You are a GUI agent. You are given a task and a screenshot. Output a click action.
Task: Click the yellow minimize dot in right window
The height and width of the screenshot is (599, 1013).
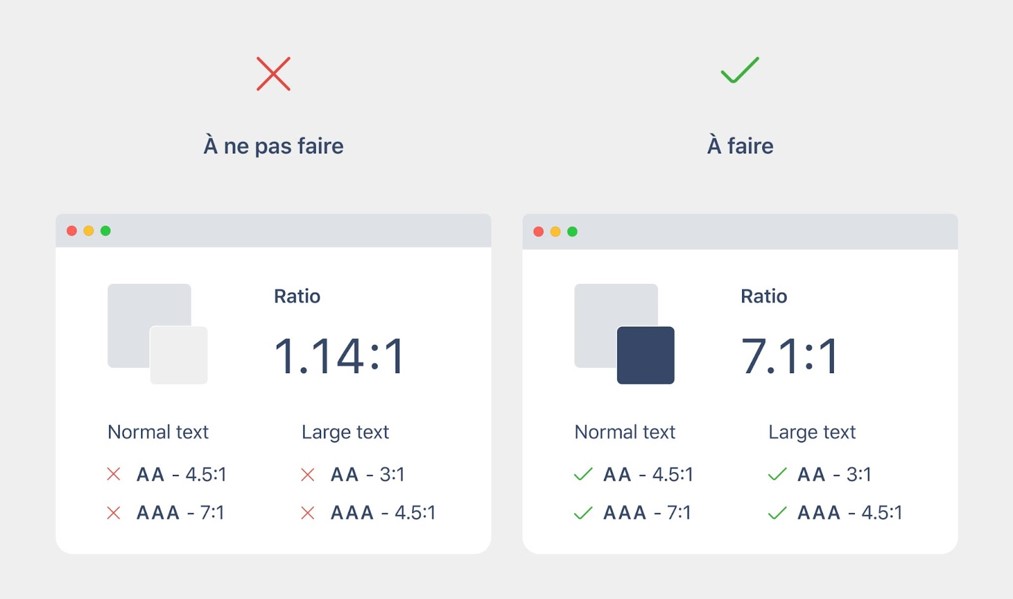click(x=556, y=231)
